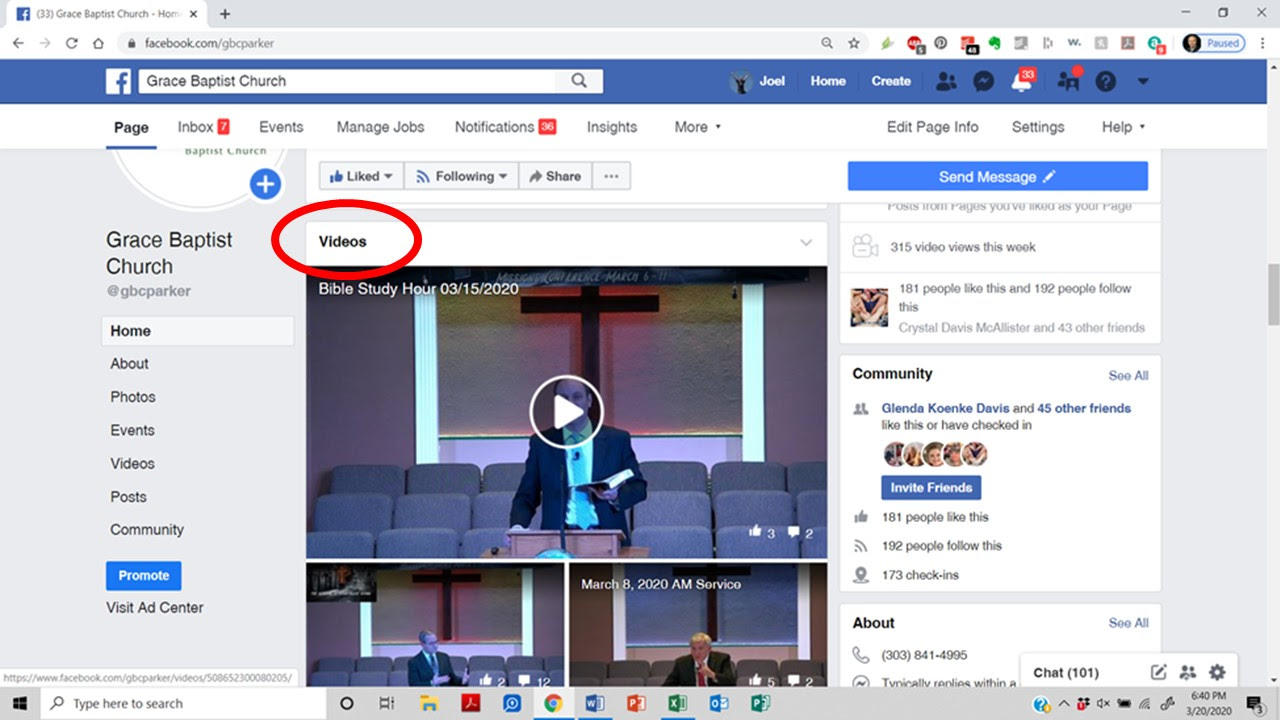This screenshot has height=720, width=1280.
Task: Open the Manage Jobs tab
Action: [x=380, y=127]
